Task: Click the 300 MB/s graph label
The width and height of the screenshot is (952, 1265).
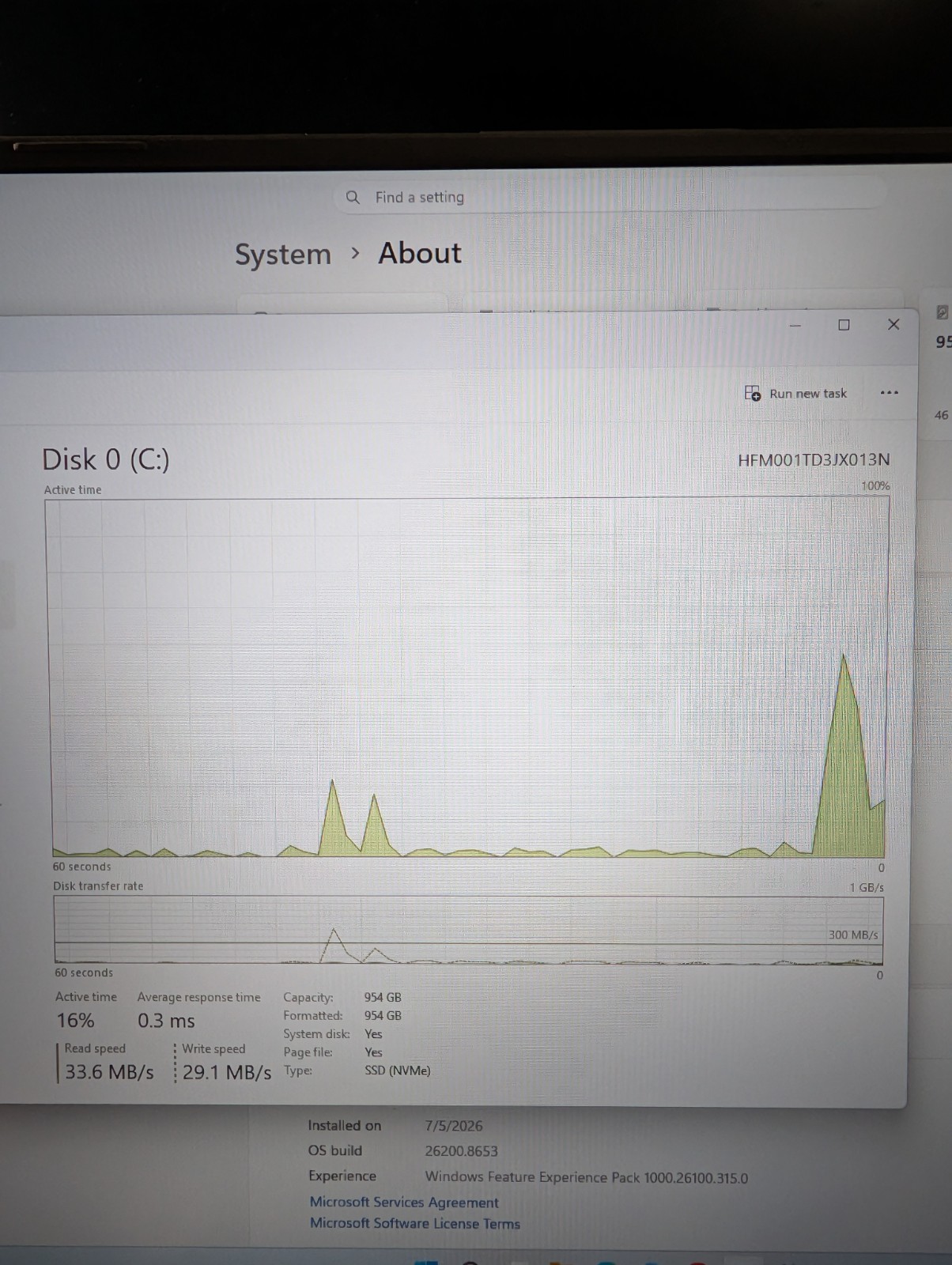Action: coord(853,935)
